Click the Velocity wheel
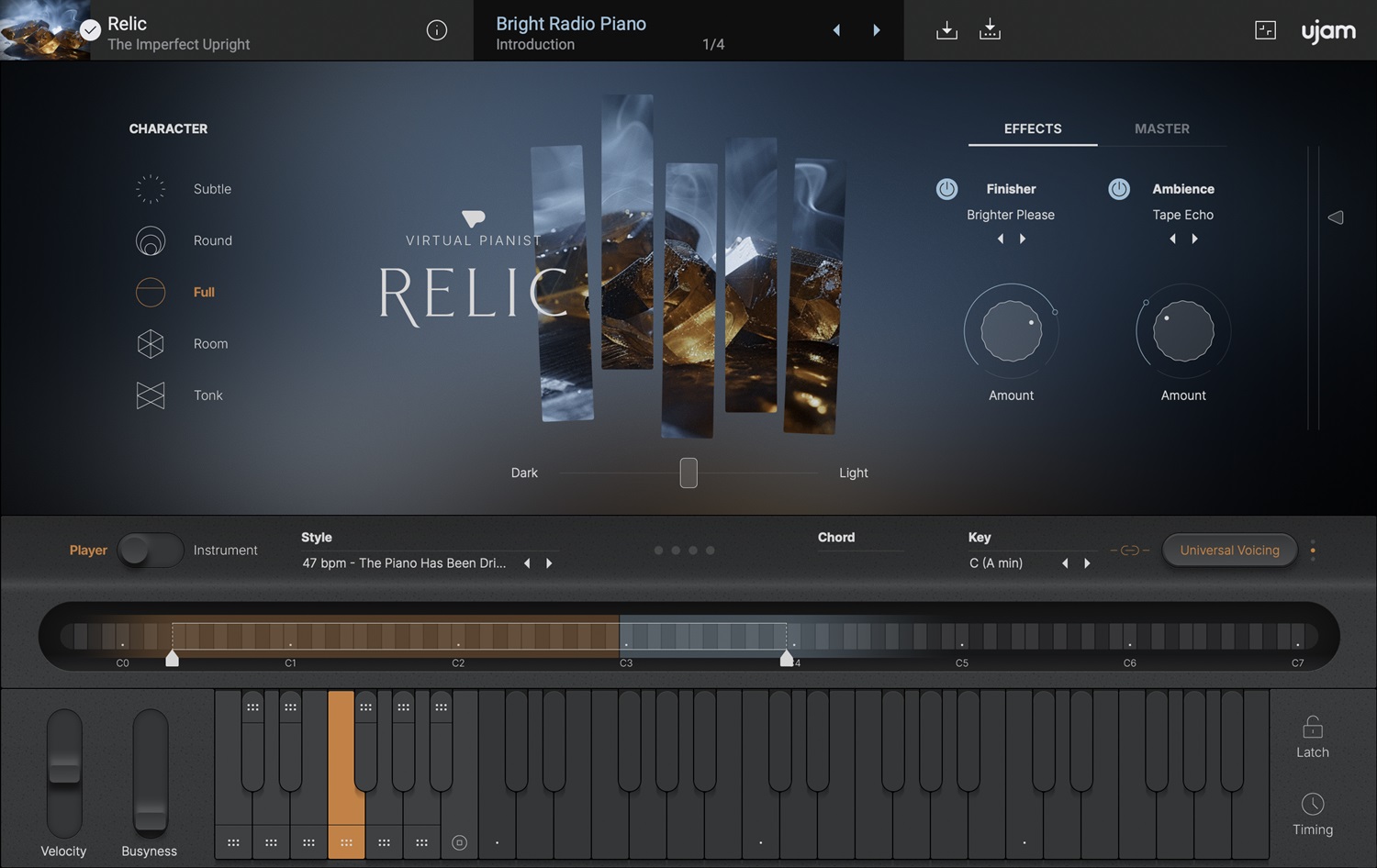1377x868 pixels. [64, 773]
